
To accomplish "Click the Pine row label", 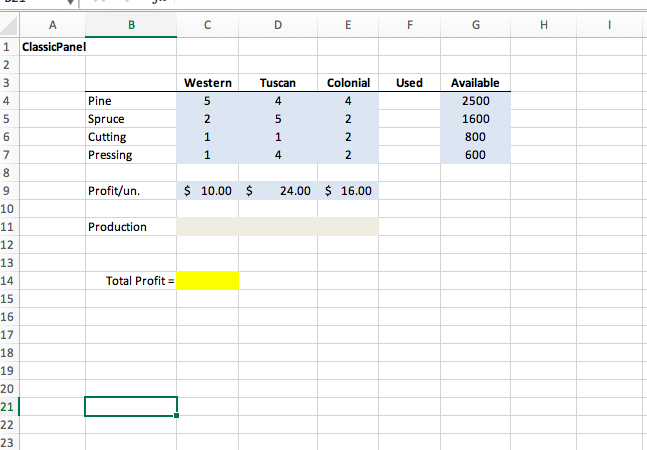I will pyautogui.click(x=131, y=101).
